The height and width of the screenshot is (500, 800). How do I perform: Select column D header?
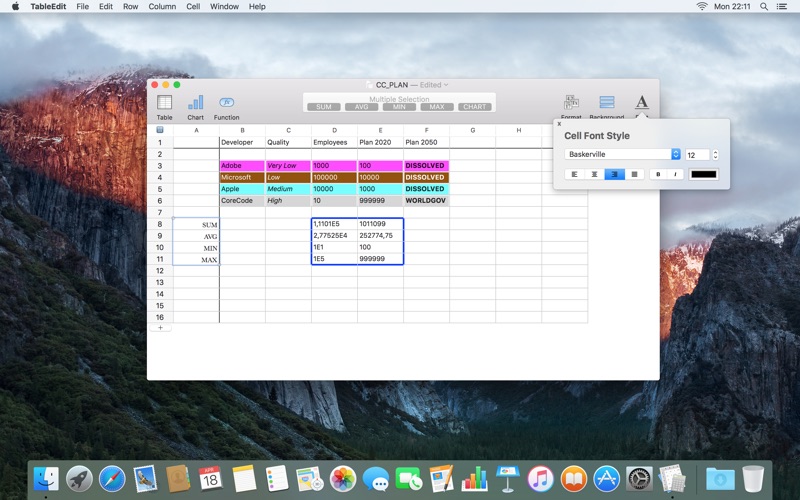pyautogui.click(x=334, y=131)
